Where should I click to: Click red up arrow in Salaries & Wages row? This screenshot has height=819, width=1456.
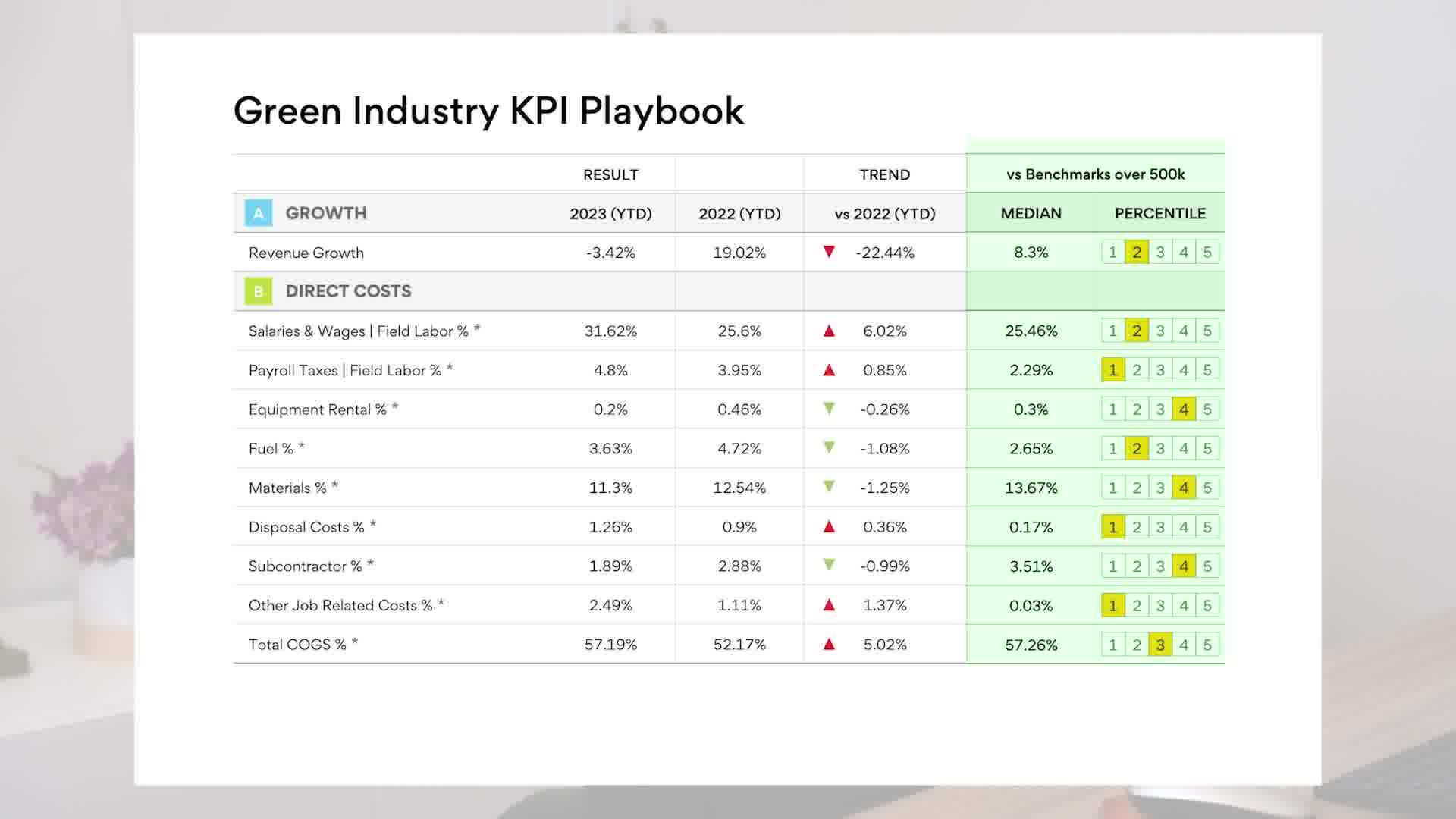tap(829, 331)
